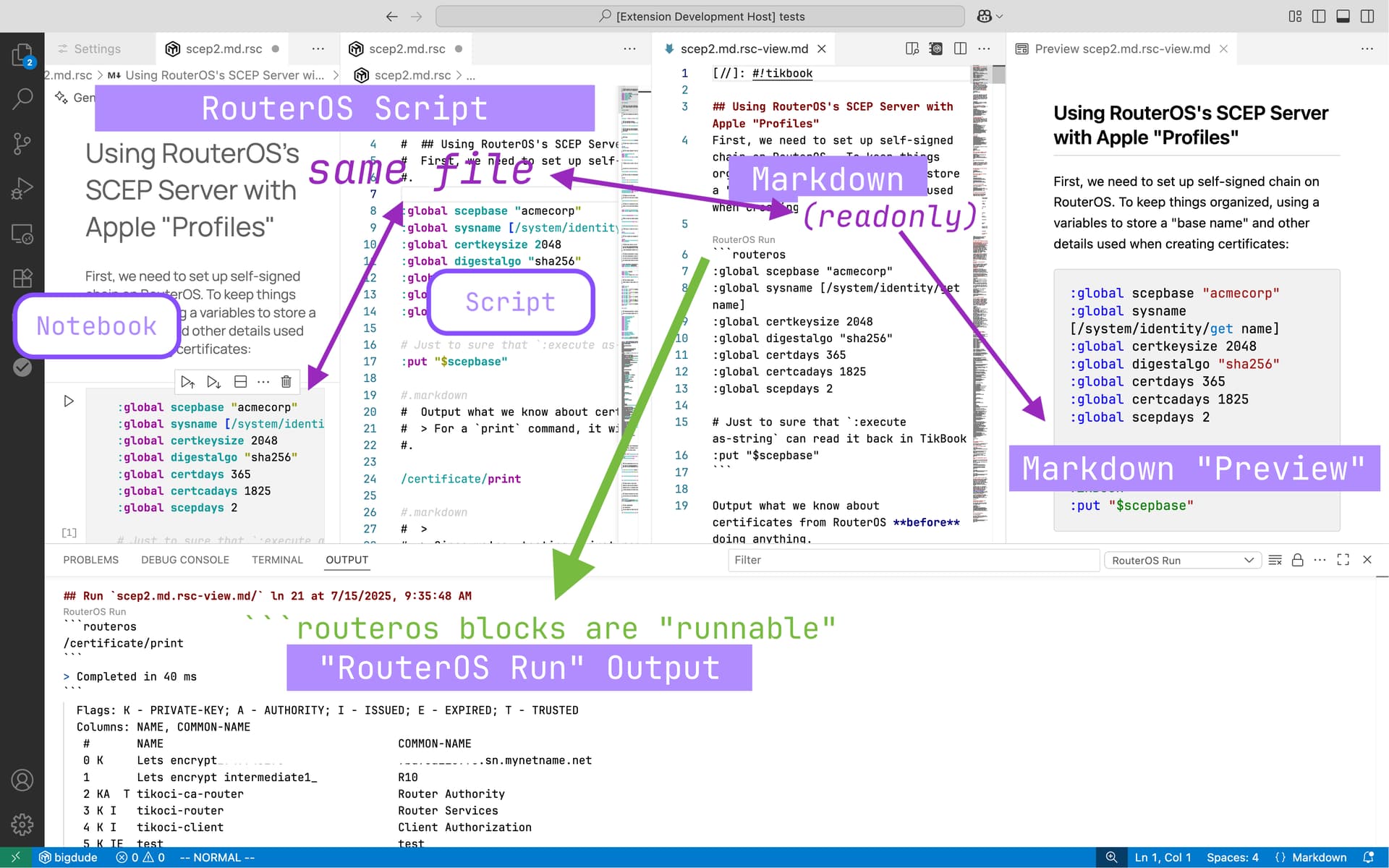Toggle the output scroll lock icon
Screen dimensions: 1389x868
(1297, 560)
